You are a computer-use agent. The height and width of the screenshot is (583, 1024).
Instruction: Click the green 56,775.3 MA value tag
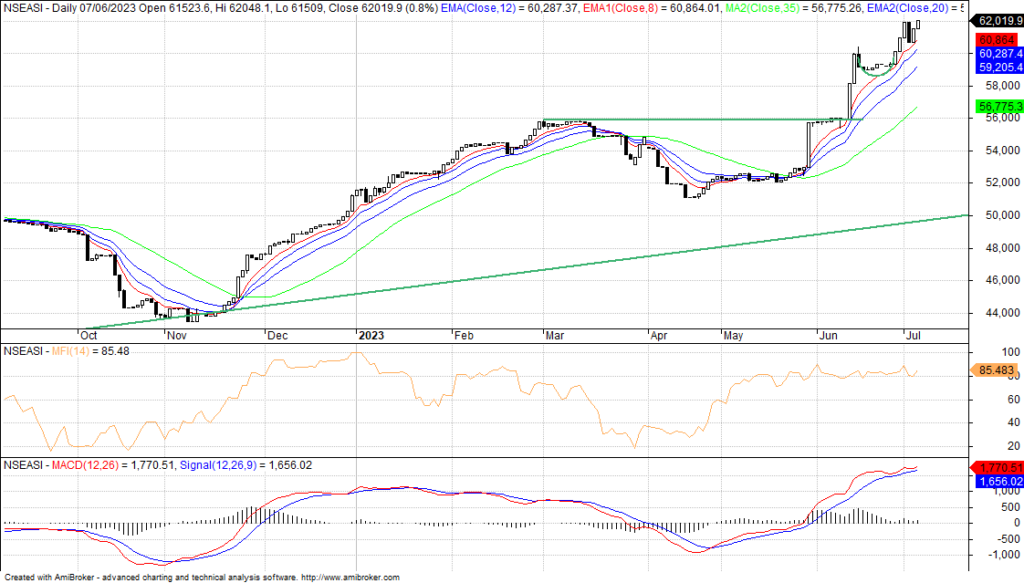point(995,105)
